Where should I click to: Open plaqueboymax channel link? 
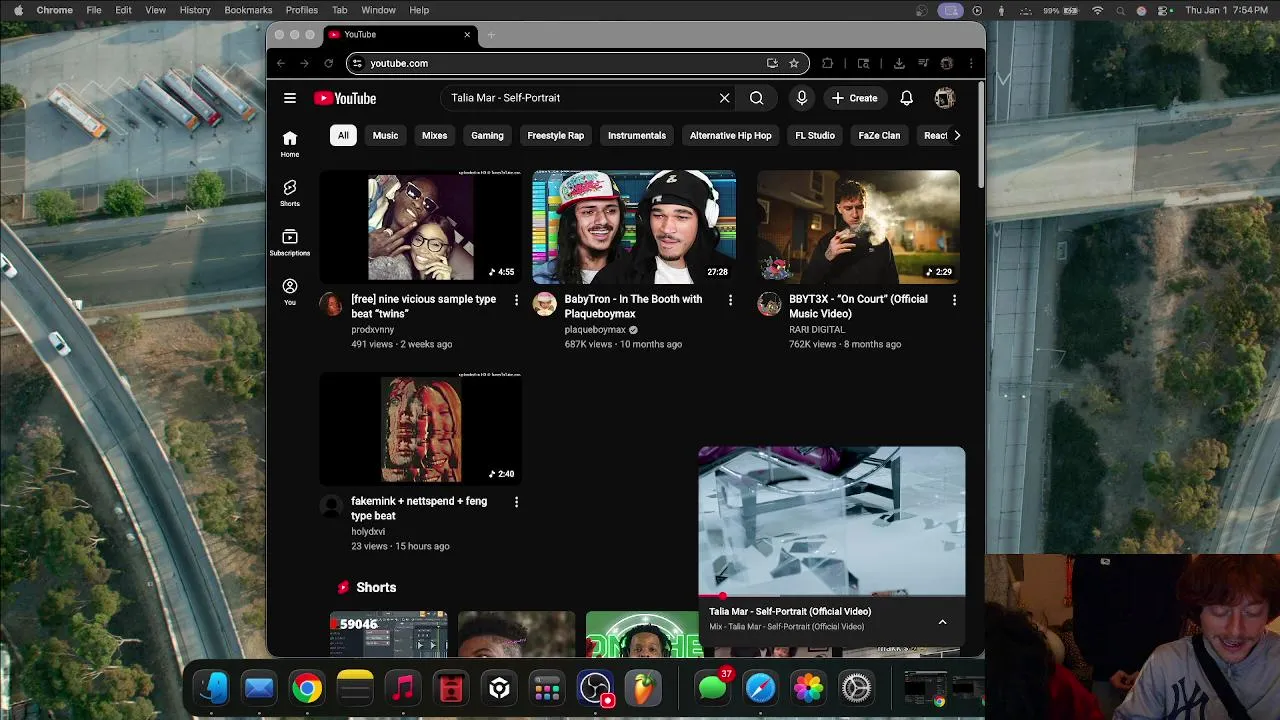(595, 329)
